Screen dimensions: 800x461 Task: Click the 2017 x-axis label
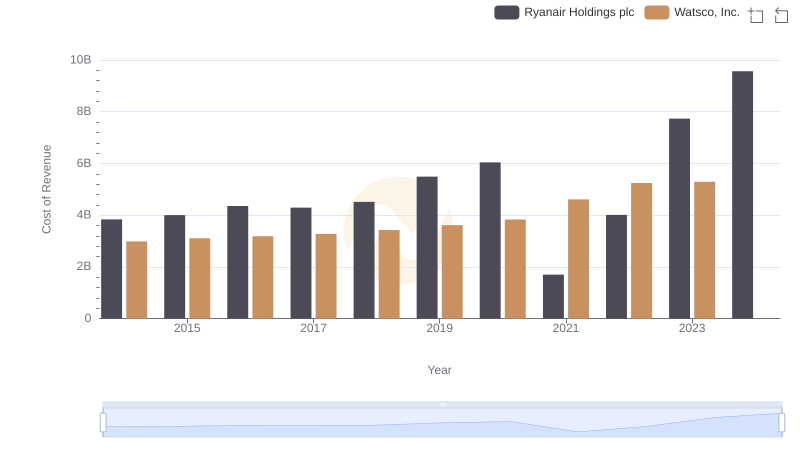(x=313, y=328)
